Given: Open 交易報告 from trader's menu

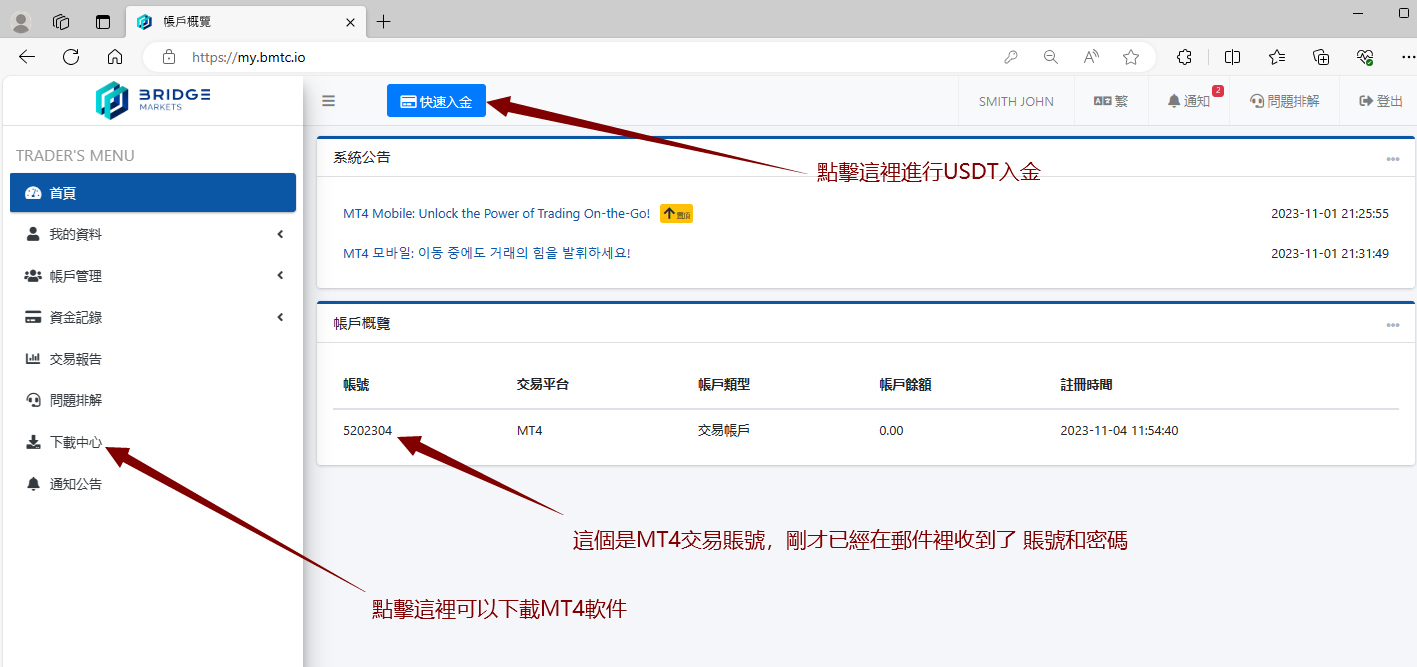Looking at the screenshot, I should click(x=75, y=359).
